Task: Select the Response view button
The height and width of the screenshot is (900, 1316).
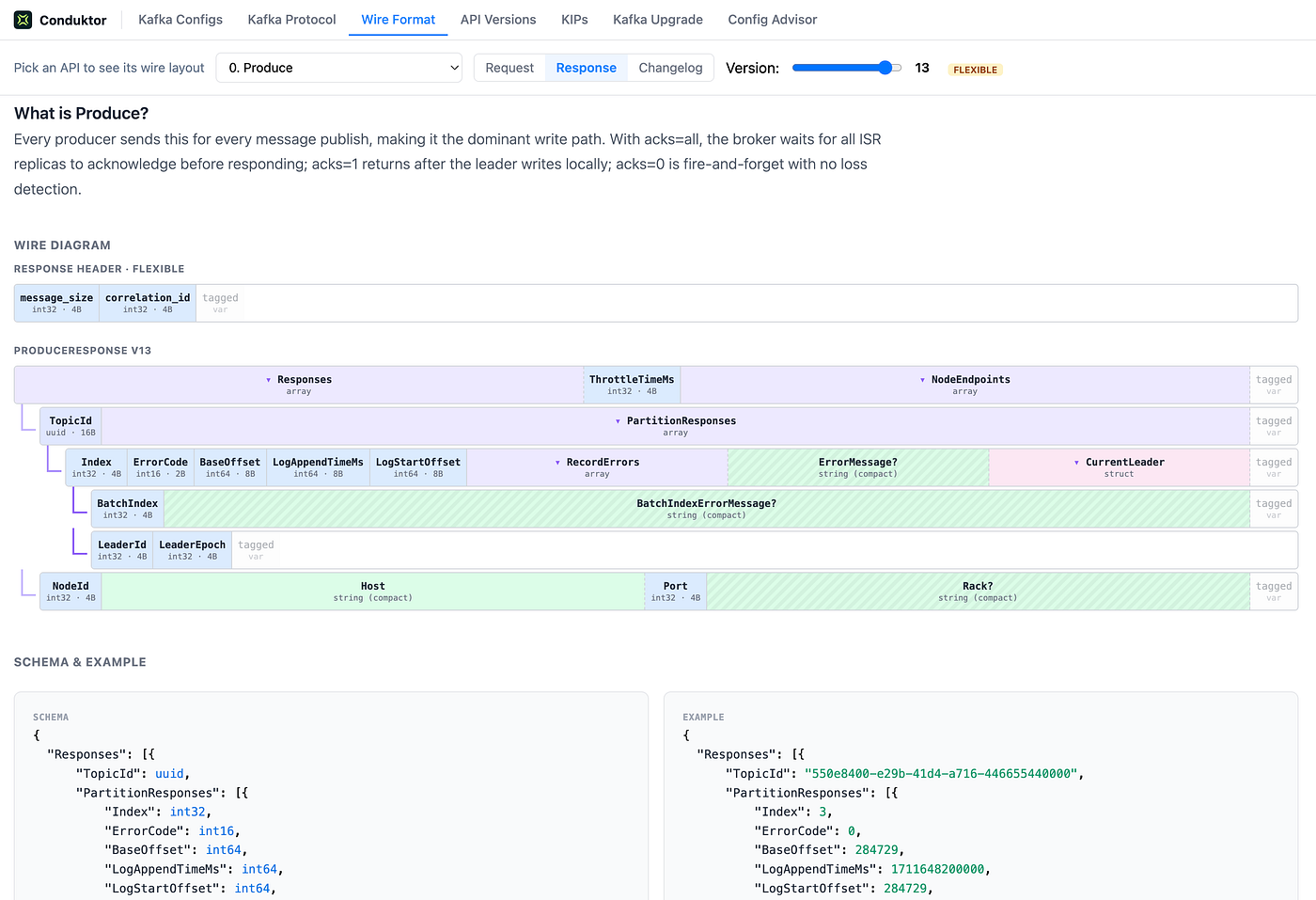Action: [x=587, y=68]
